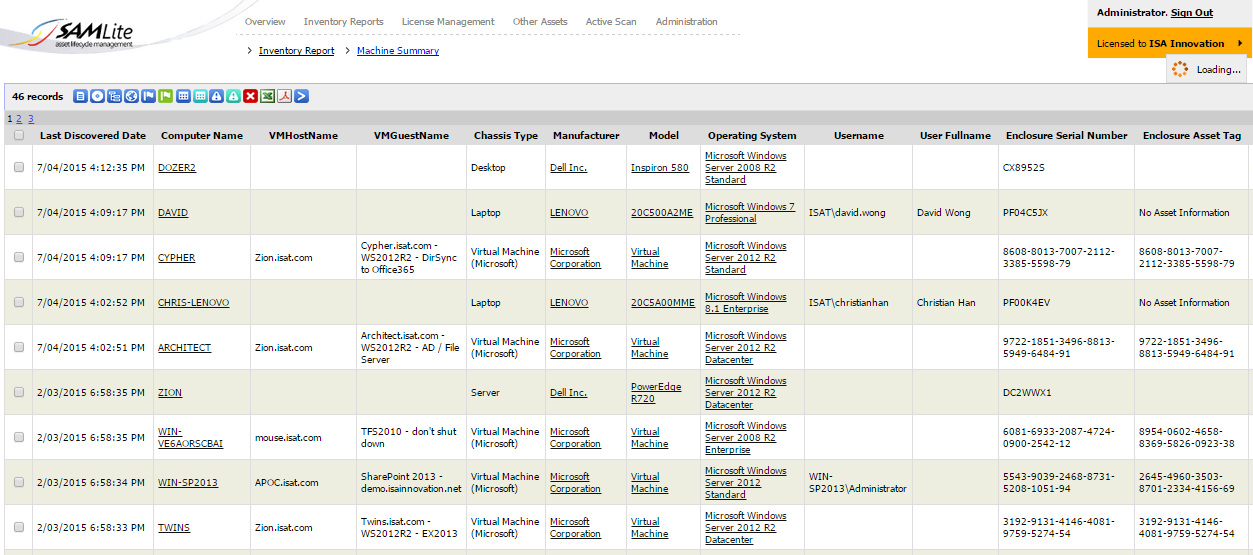Check the box for ZION row
1253x555 pixels.
pyautogui.click(x=19, y=393)
